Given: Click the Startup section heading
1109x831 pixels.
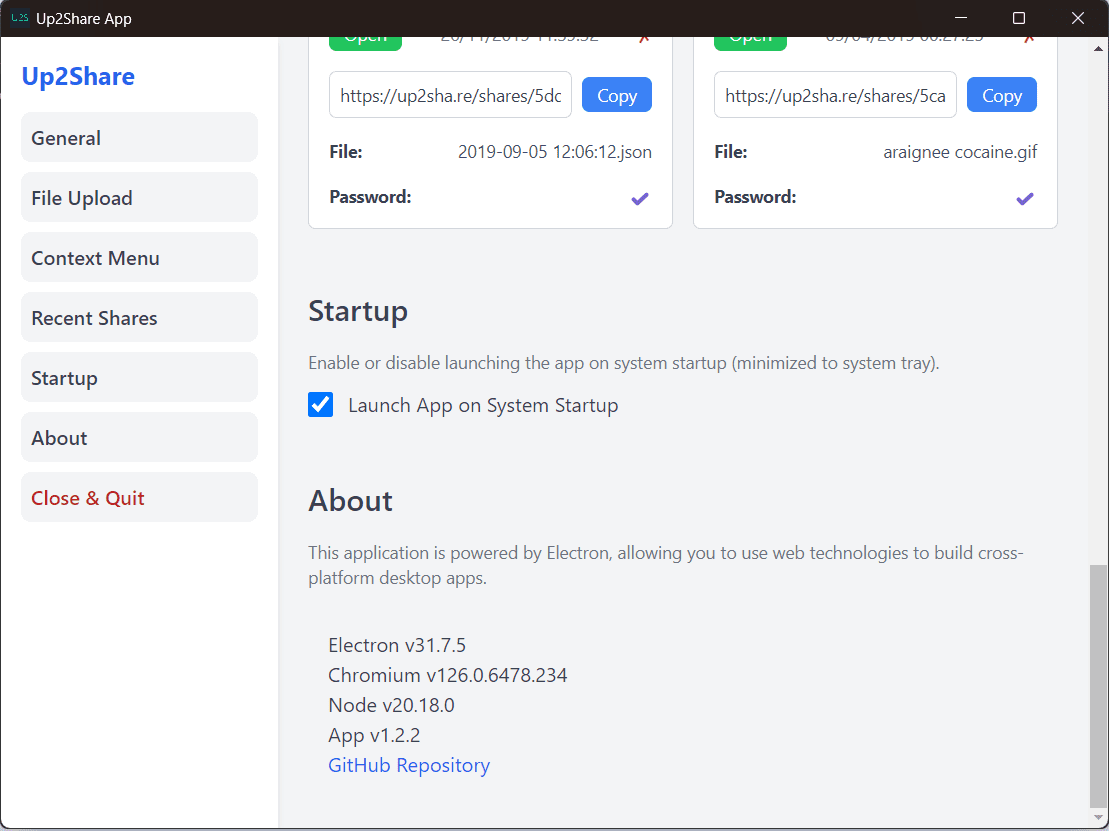Looking at the screenshot, I should click(x=358, y=311).
